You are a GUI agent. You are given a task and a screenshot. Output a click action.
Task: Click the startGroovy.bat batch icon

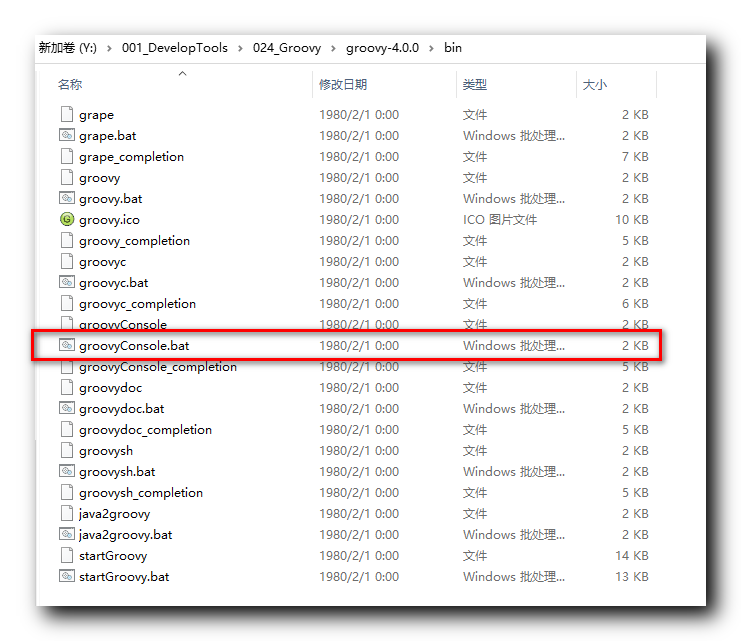click(67, 576)
